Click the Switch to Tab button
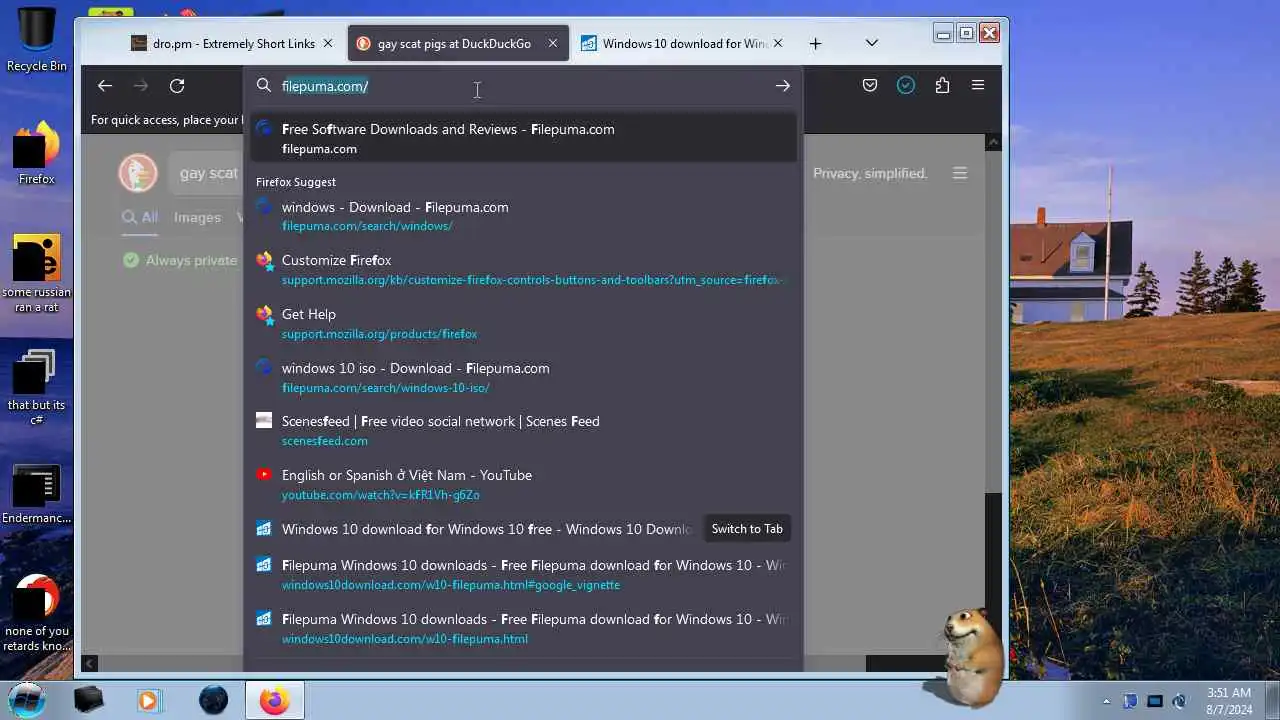The image size is (1280, 720). tap(747, 529)
